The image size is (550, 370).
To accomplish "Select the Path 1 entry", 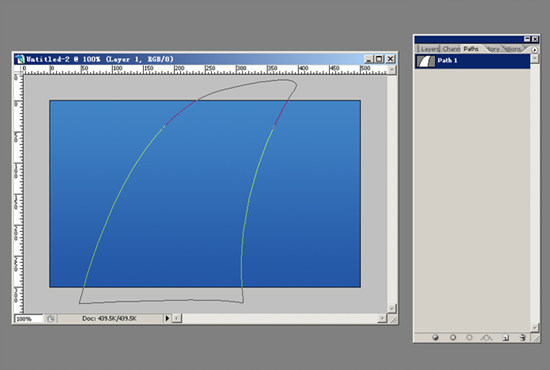I will 472,61.
